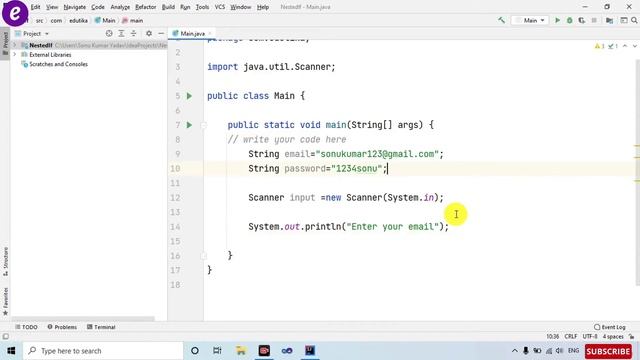Open the Refactor menu
Screen dimensions: 640x360
pyautogui.click(x=146, y=7)
